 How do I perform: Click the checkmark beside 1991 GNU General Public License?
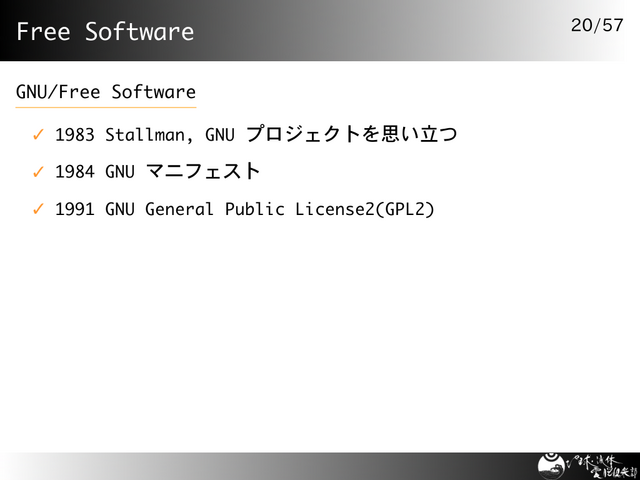[37, 209]
